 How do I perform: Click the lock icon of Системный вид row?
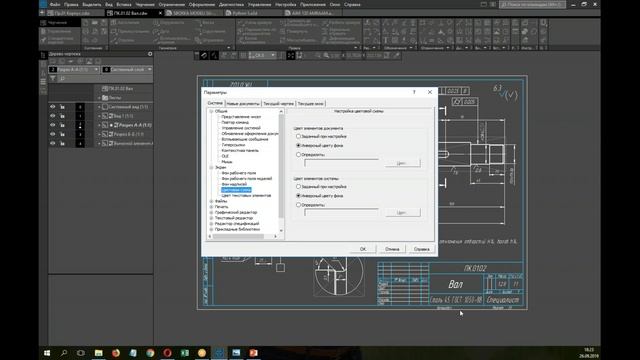(x=62, y=107)
